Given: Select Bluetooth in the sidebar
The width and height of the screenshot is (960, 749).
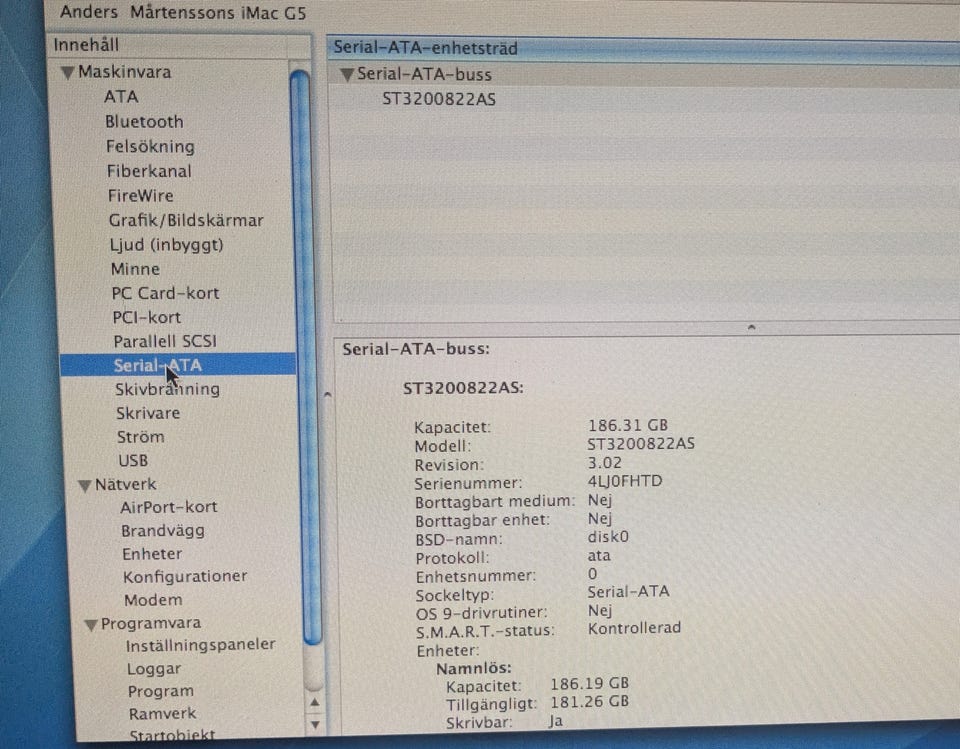Looking at the screenshot, I should [x=144, y=121].
